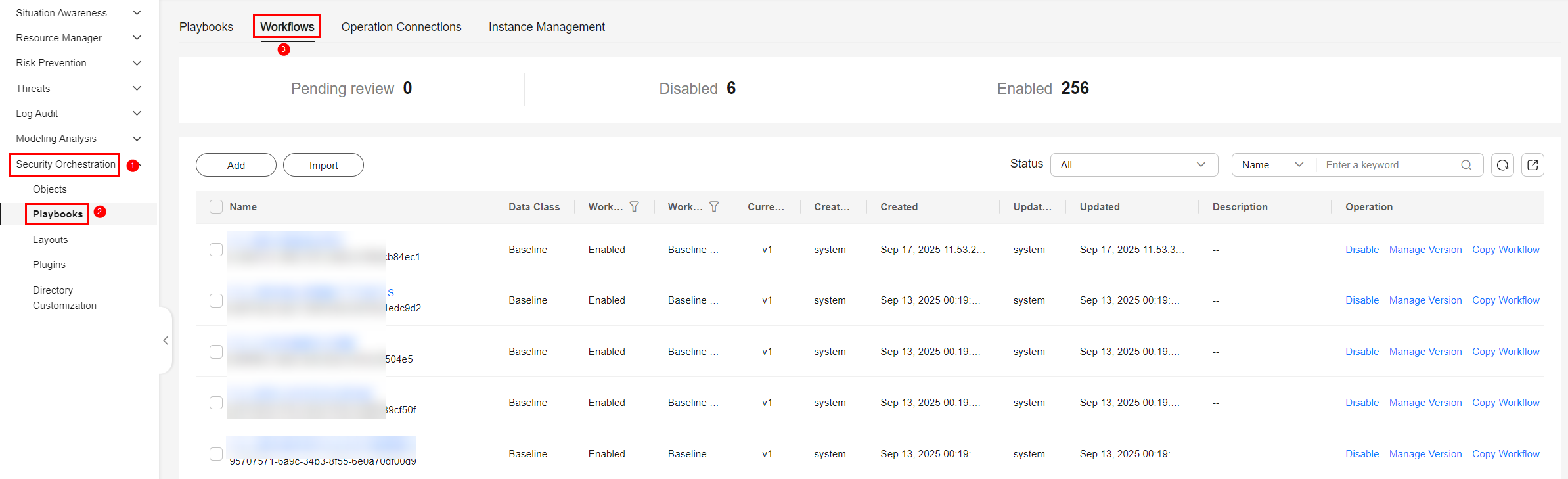
Task: Check the third workflow row checkbox
Action: tap(216, 352)
